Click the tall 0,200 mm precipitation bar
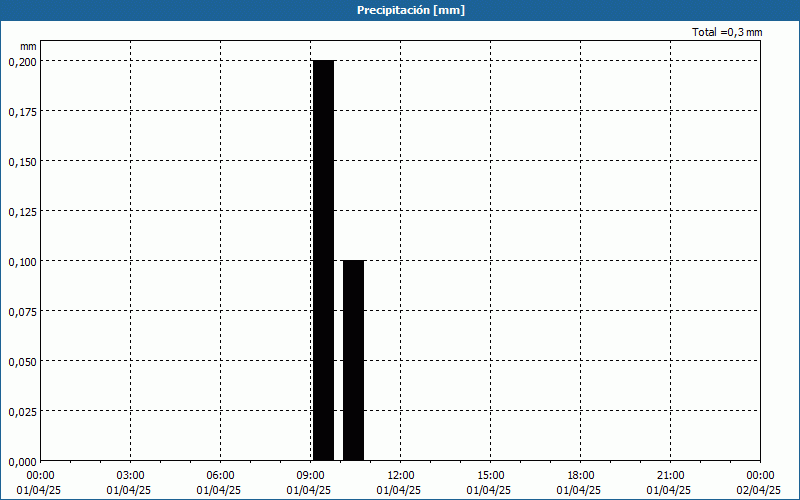 (323, 260)
